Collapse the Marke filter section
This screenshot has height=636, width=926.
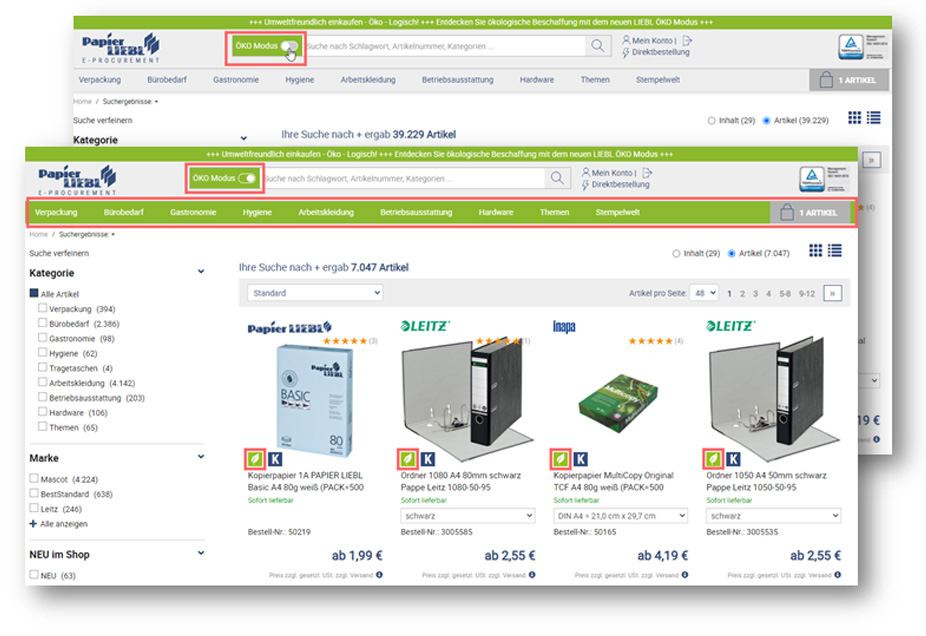coord(201,456)
